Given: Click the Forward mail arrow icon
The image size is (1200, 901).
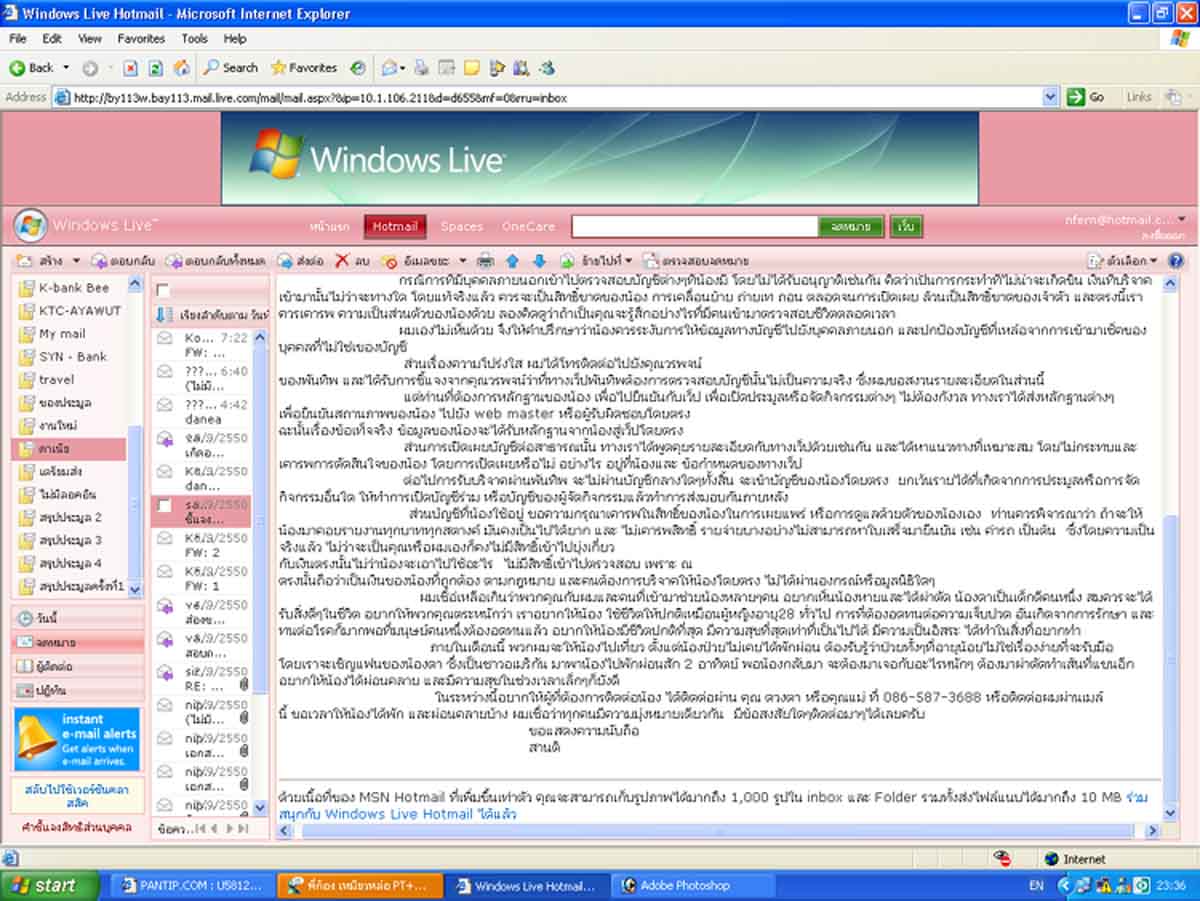Looking at the screenshot, I should (284, 260).
